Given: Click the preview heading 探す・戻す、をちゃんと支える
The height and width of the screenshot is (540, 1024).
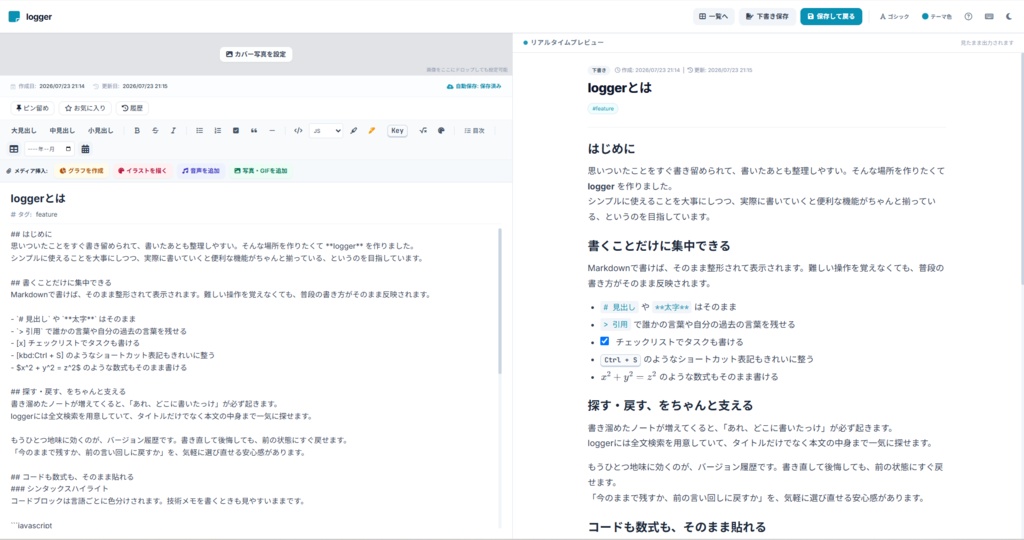Looking at the screenshot, I should (x=670, y=405).
